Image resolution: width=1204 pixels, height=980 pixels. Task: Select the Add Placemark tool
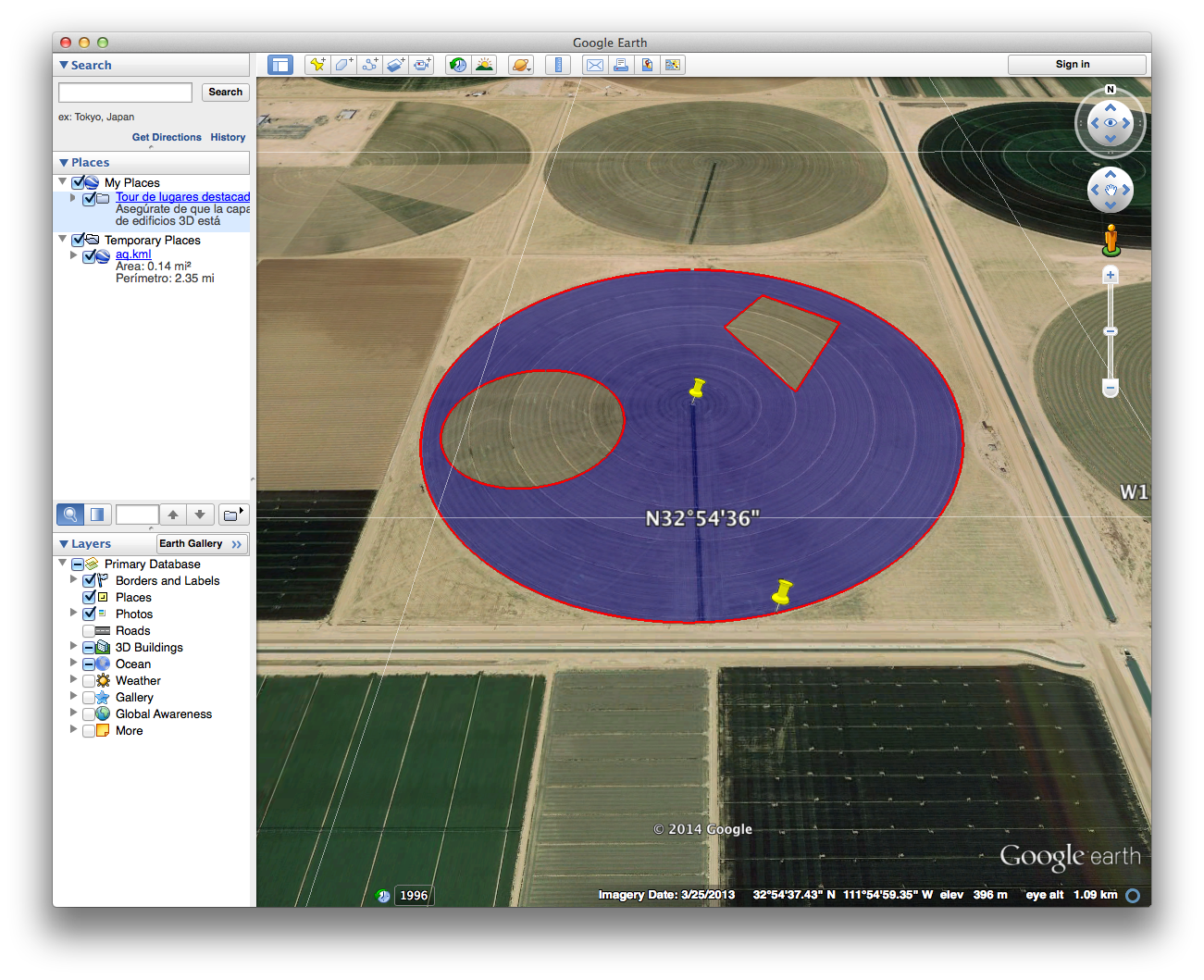coord(317,65)
